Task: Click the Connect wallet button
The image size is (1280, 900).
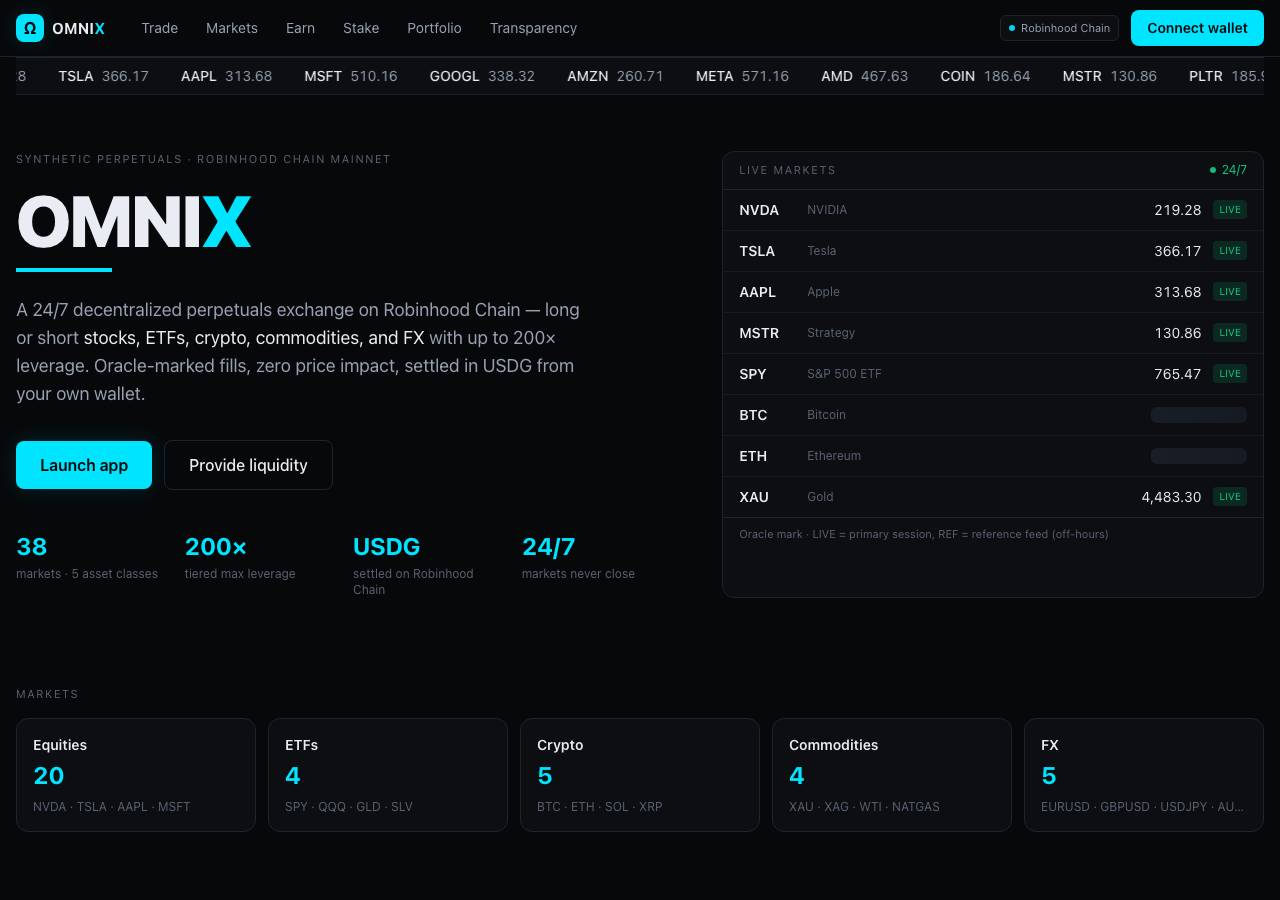Action: pos(1197,28)
